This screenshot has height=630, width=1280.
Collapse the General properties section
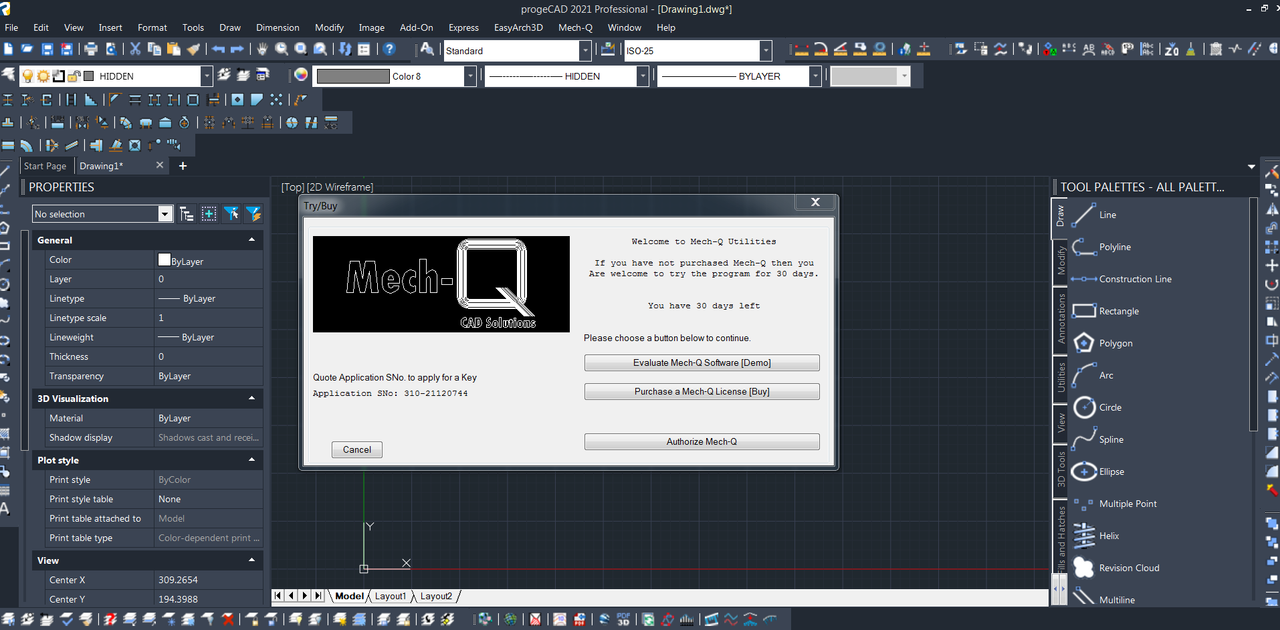coord(252,240)
